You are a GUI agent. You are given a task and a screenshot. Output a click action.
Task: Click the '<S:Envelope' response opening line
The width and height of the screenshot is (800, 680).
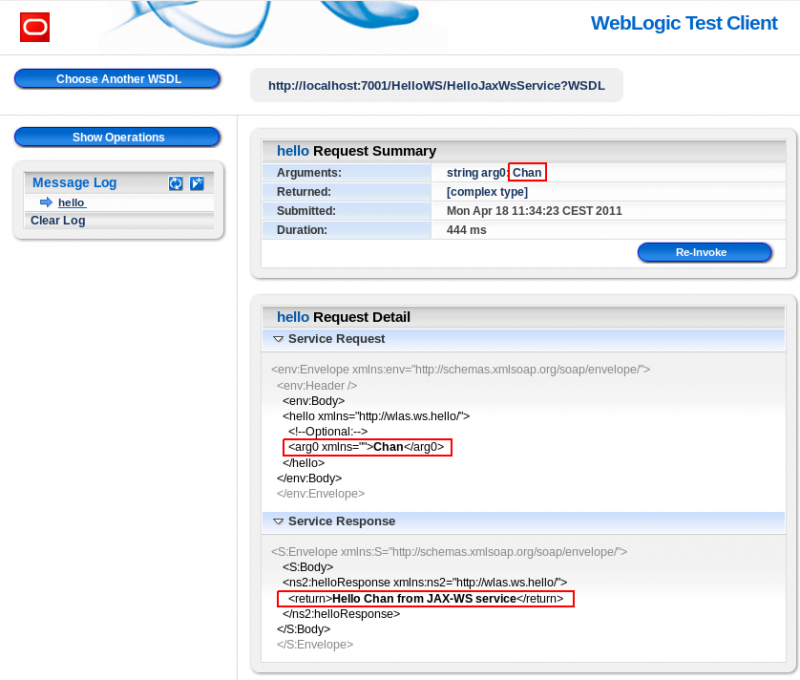tap(449, 552)
